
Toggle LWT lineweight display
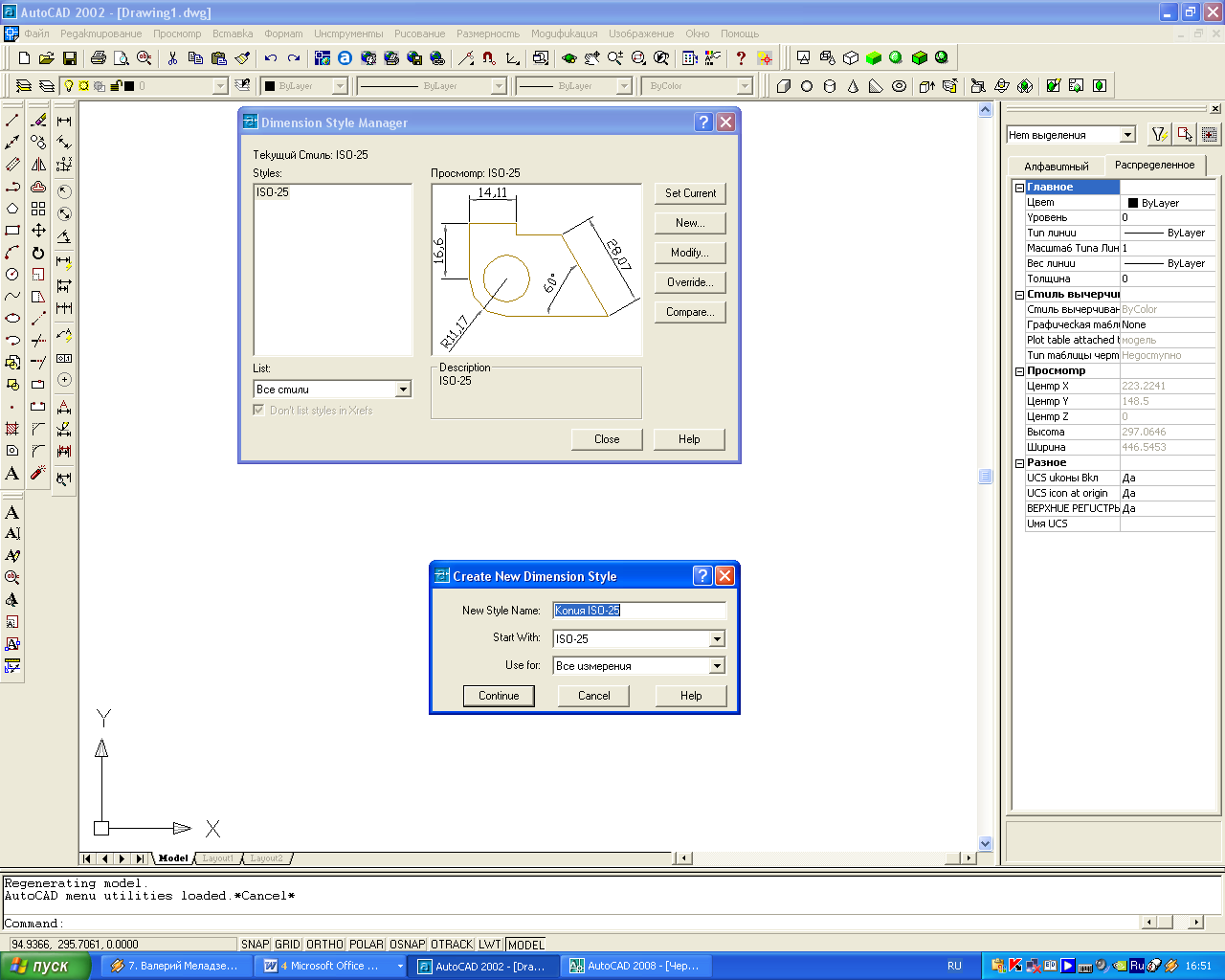point(490,945)
